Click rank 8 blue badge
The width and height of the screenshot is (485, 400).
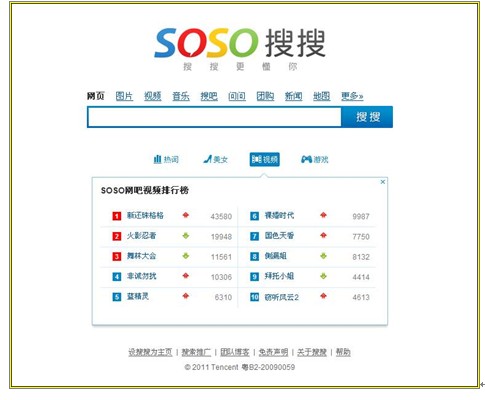254,256
